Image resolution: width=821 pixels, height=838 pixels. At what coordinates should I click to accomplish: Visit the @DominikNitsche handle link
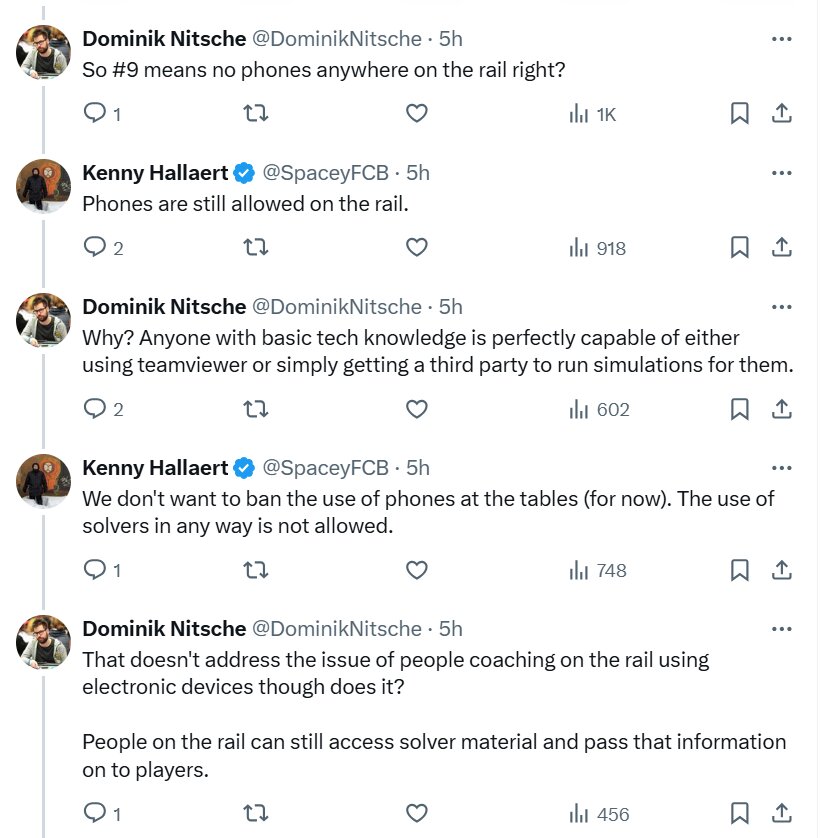point(335,39)
